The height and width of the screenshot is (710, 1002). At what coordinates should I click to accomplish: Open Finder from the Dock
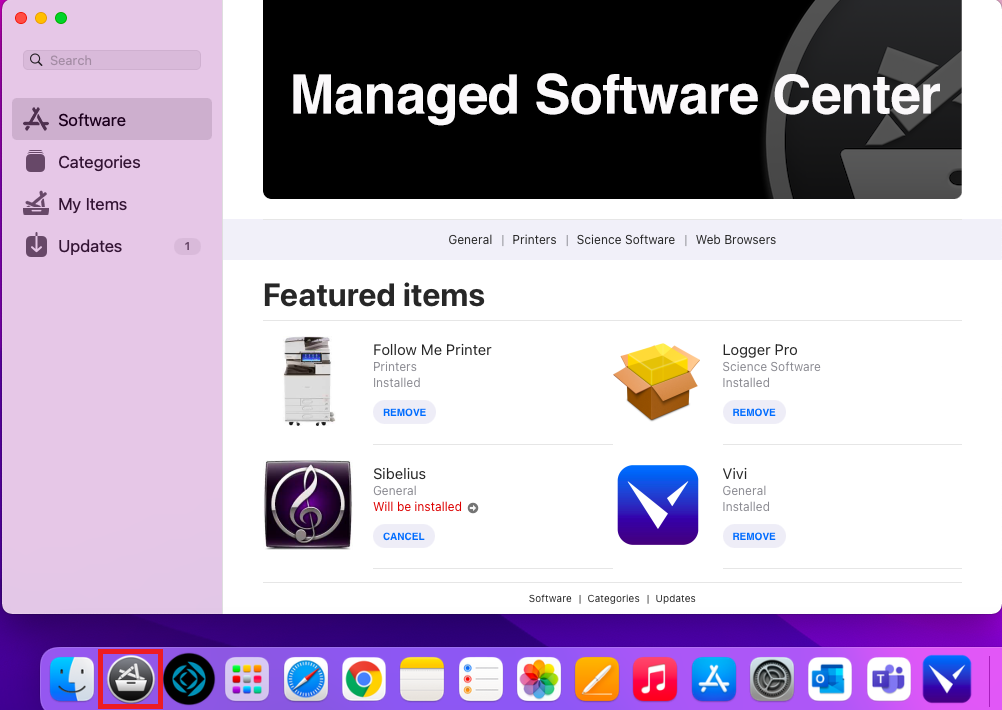tap(72, 678)
